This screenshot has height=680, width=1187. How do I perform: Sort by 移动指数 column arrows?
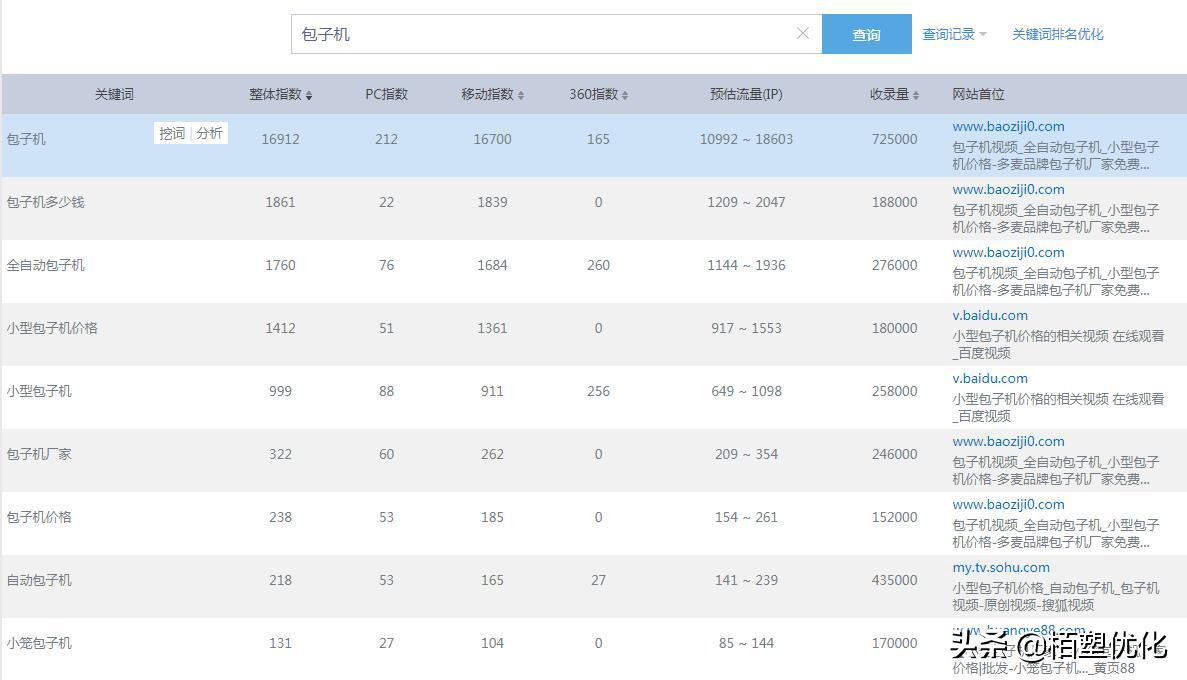pos(521,95)
